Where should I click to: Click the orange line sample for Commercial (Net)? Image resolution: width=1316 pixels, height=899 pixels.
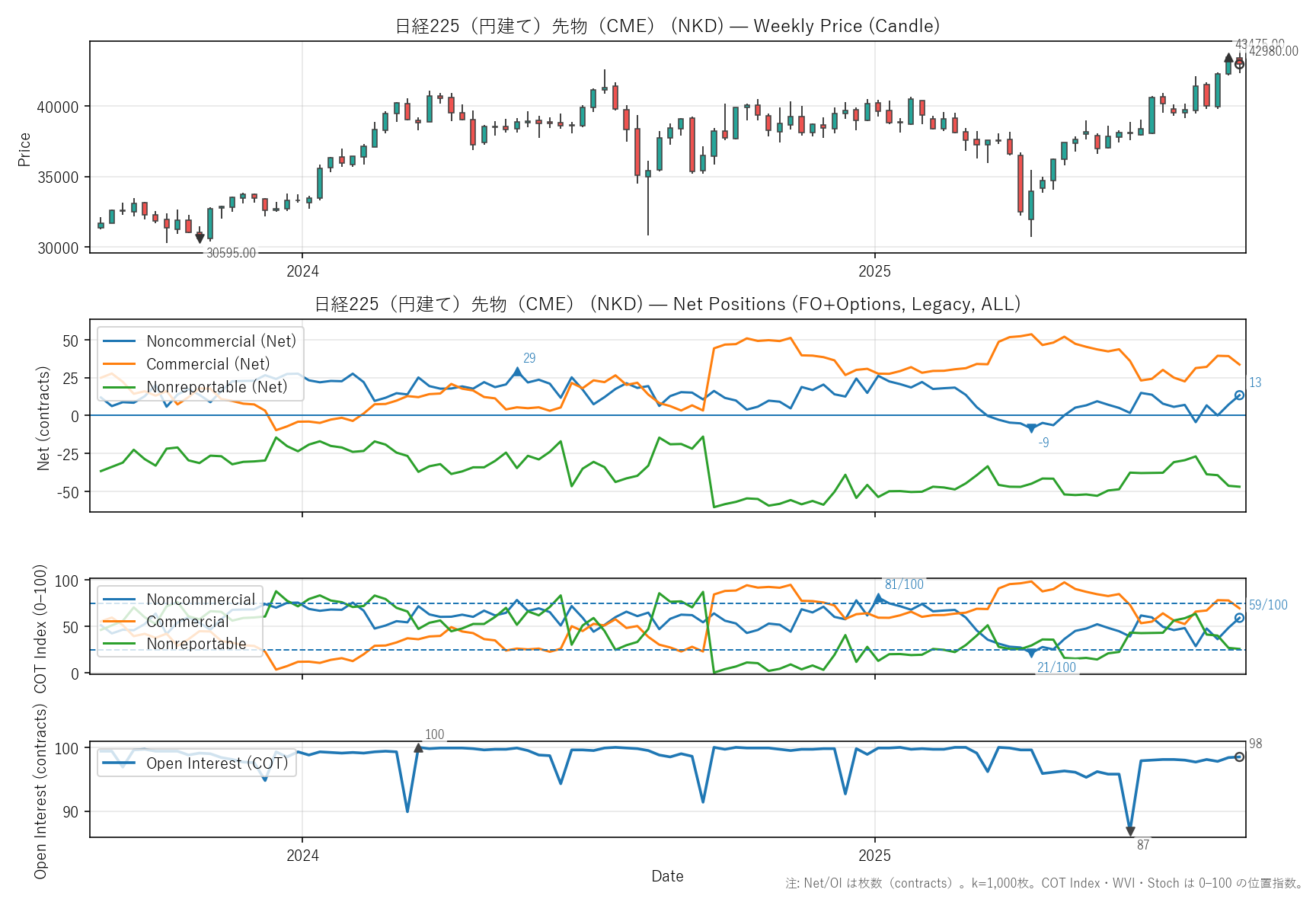(119, 364)
